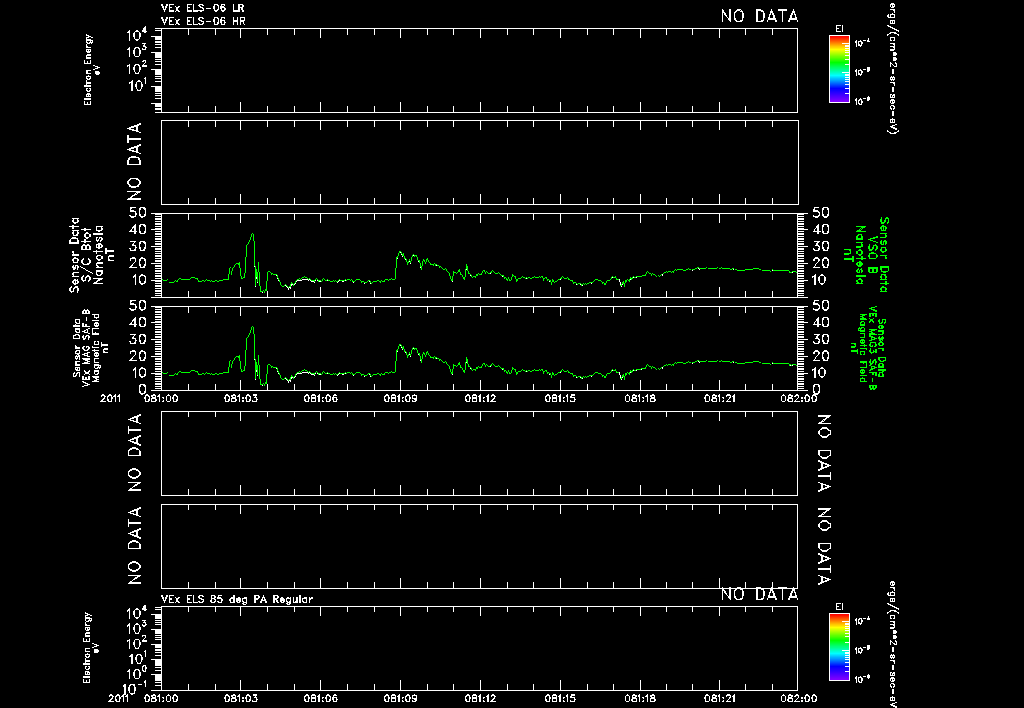
Task: Click the 10^-1 tick on ELS 85 deg axis
Action: click(134, 688)
